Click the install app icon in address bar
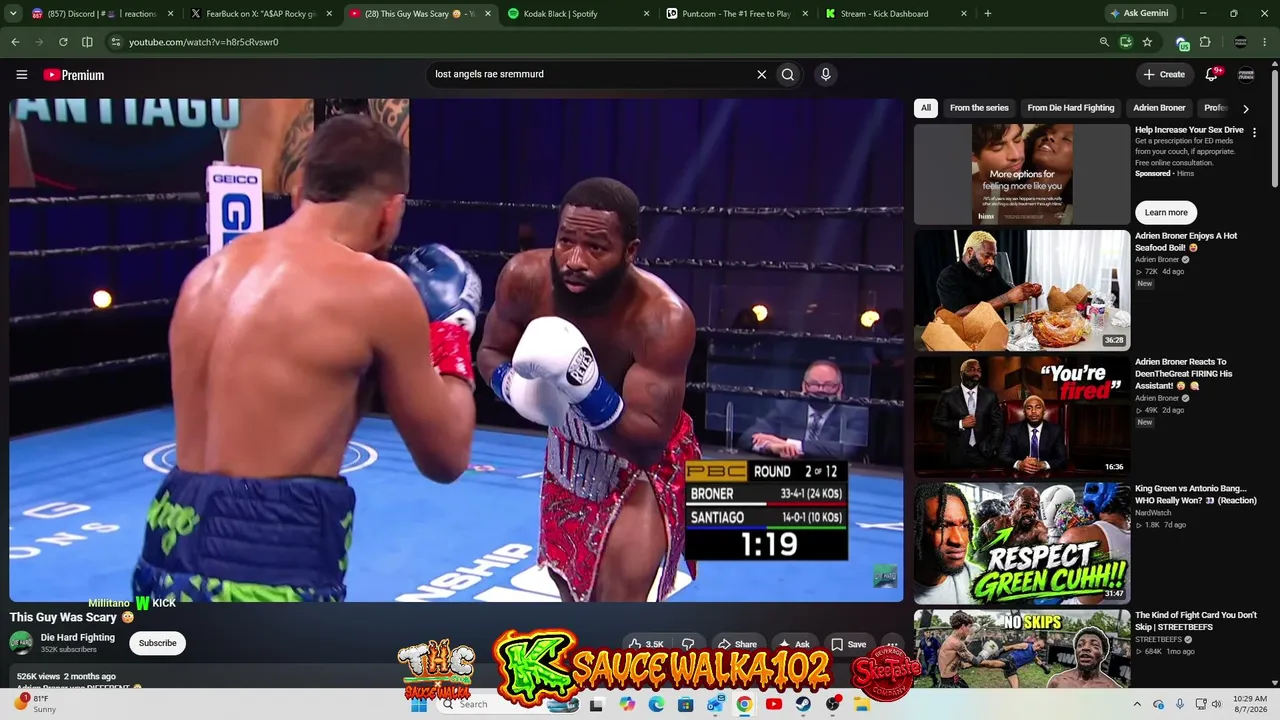 click(x=1126, y=42)
